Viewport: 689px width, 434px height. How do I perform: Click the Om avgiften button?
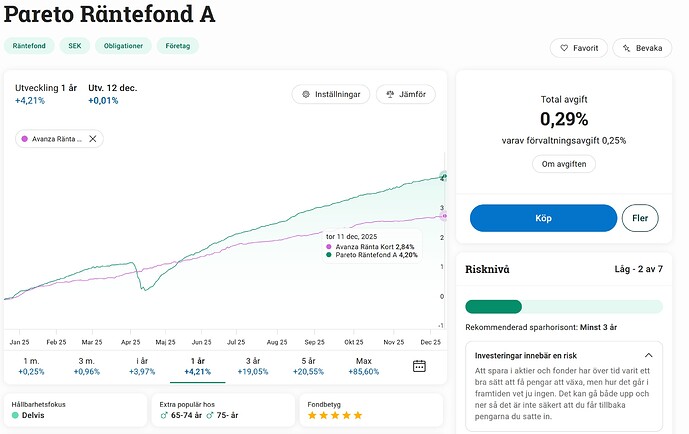pyautogui.click(x=564, y=164)
